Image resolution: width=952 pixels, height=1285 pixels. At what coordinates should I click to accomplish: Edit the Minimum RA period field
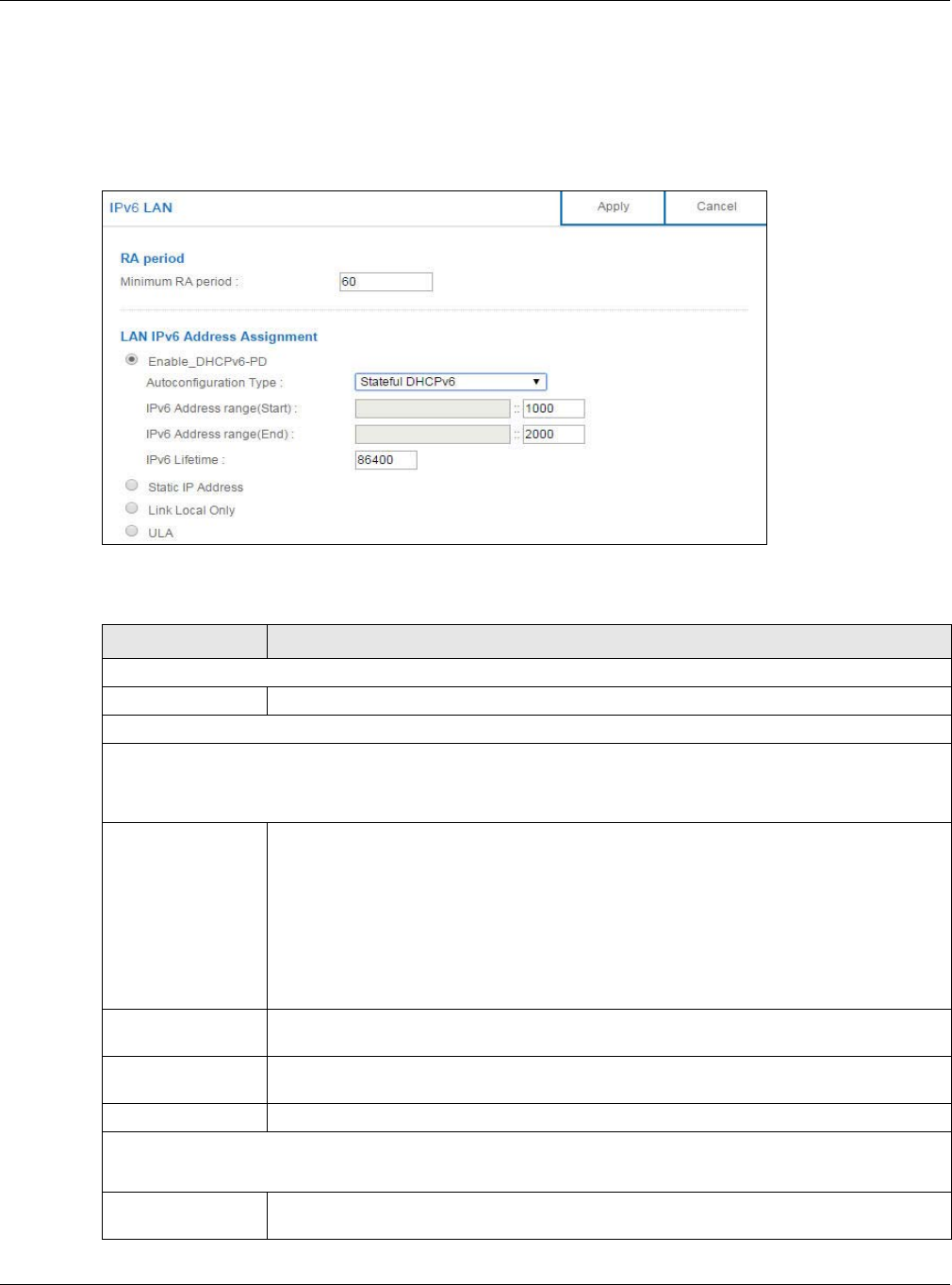(386, 282)
